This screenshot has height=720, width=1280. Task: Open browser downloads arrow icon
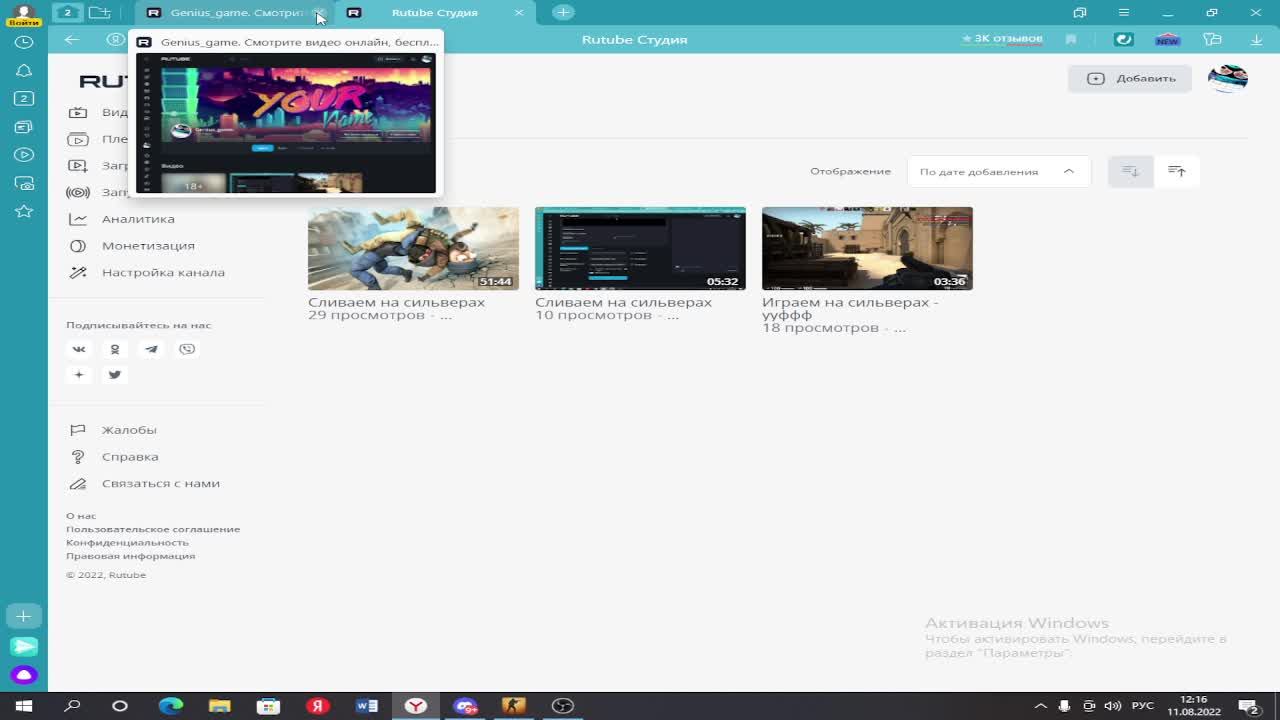tap(1256, 39)
